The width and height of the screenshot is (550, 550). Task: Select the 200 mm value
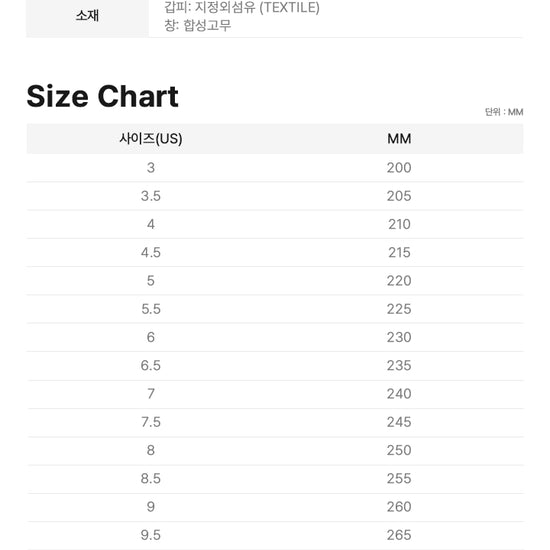coord(399,168)
